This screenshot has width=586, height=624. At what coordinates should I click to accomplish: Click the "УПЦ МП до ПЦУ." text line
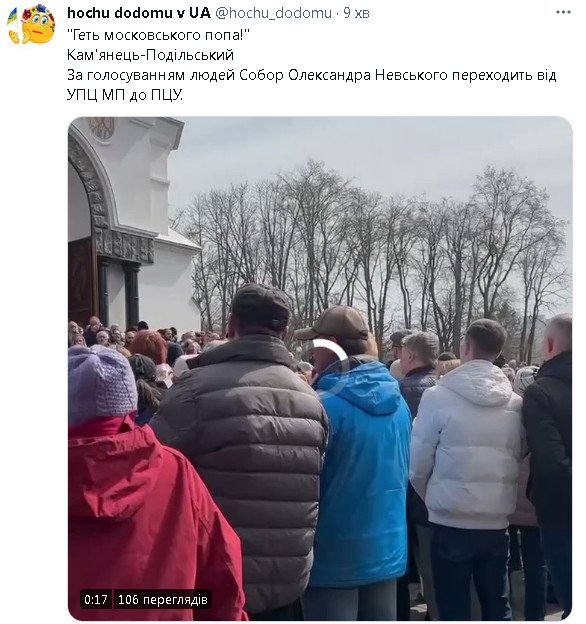click(x=125, y=95)
